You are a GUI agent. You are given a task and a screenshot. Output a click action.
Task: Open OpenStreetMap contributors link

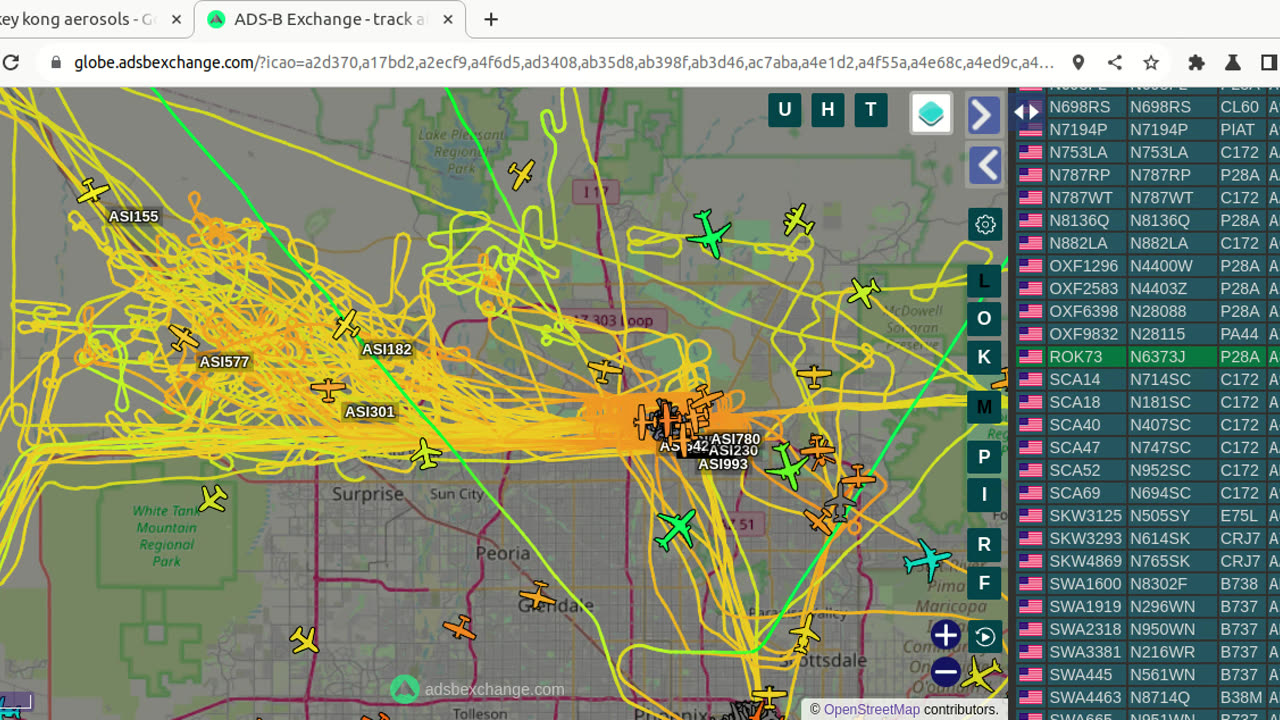click(x=871, y=709)
